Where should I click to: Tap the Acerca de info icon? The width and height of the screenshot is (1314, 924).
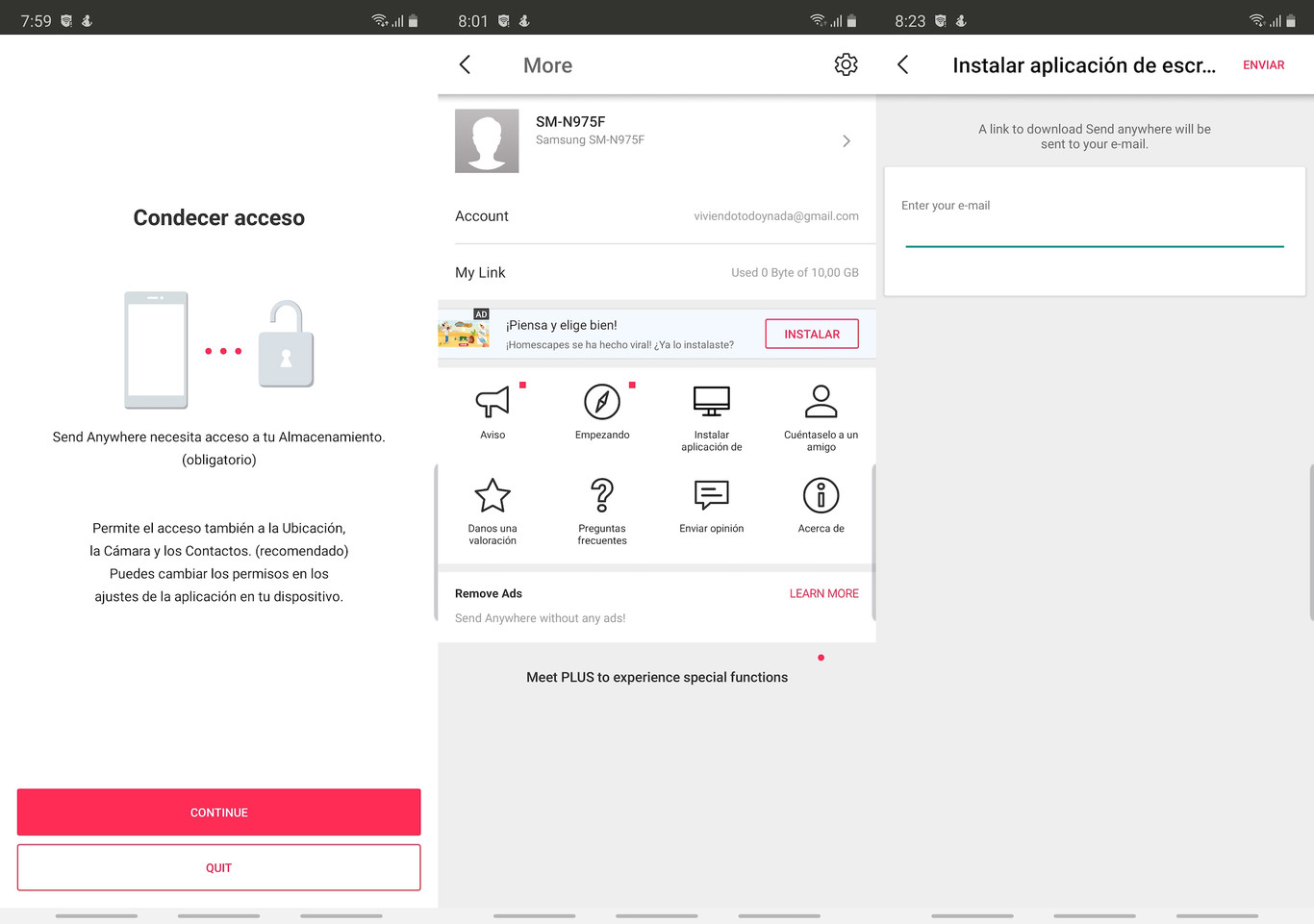(821, 496)
